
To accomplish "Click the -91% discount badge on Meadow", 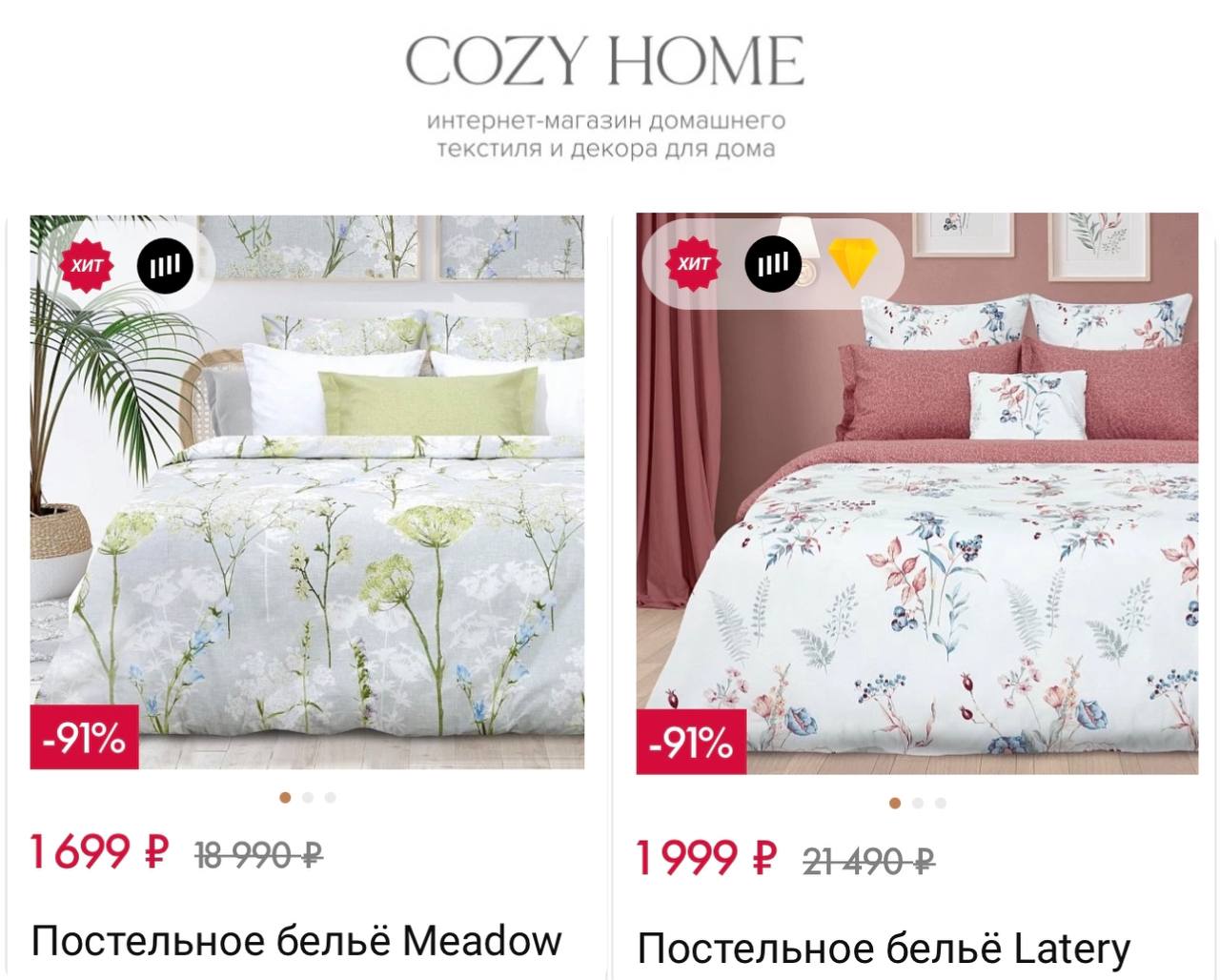I will 85,737.
